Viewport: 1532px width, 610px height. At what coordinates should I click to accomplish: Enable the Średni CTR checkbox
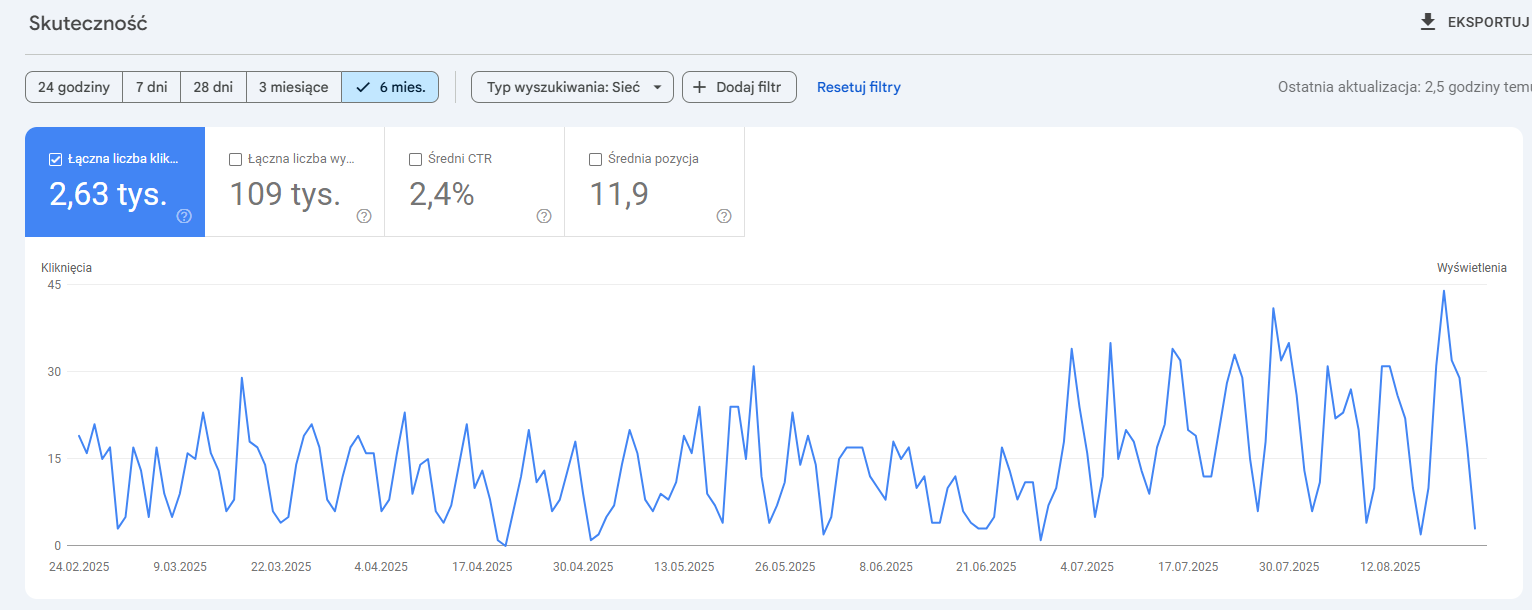(x=415, y=159)
